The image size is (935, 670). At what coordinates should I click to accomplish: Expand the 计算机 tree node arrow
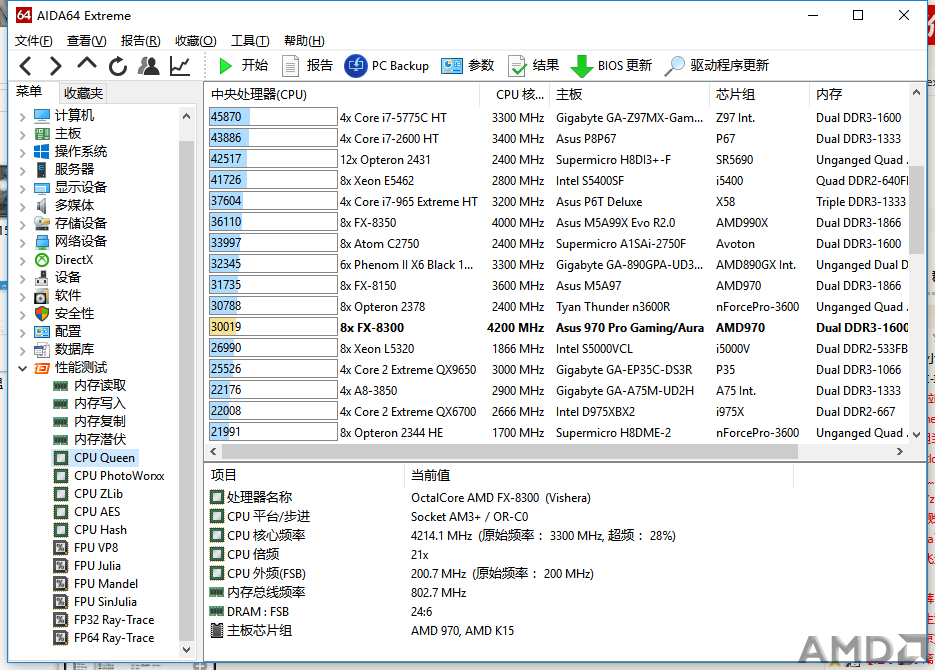[x=22, y=116]
